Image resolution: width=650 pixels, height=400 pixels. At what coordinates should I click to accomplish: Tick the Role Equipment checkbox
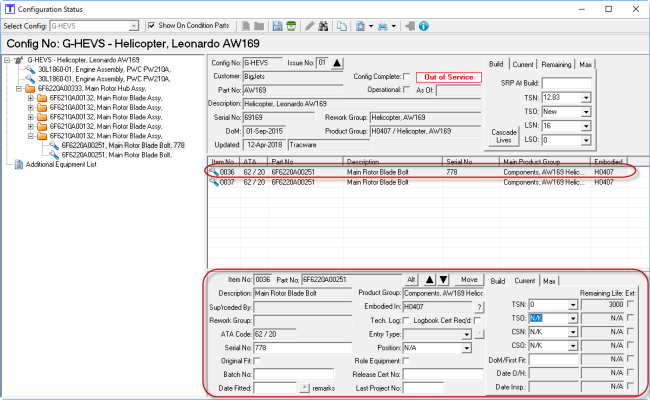point(406,361)
